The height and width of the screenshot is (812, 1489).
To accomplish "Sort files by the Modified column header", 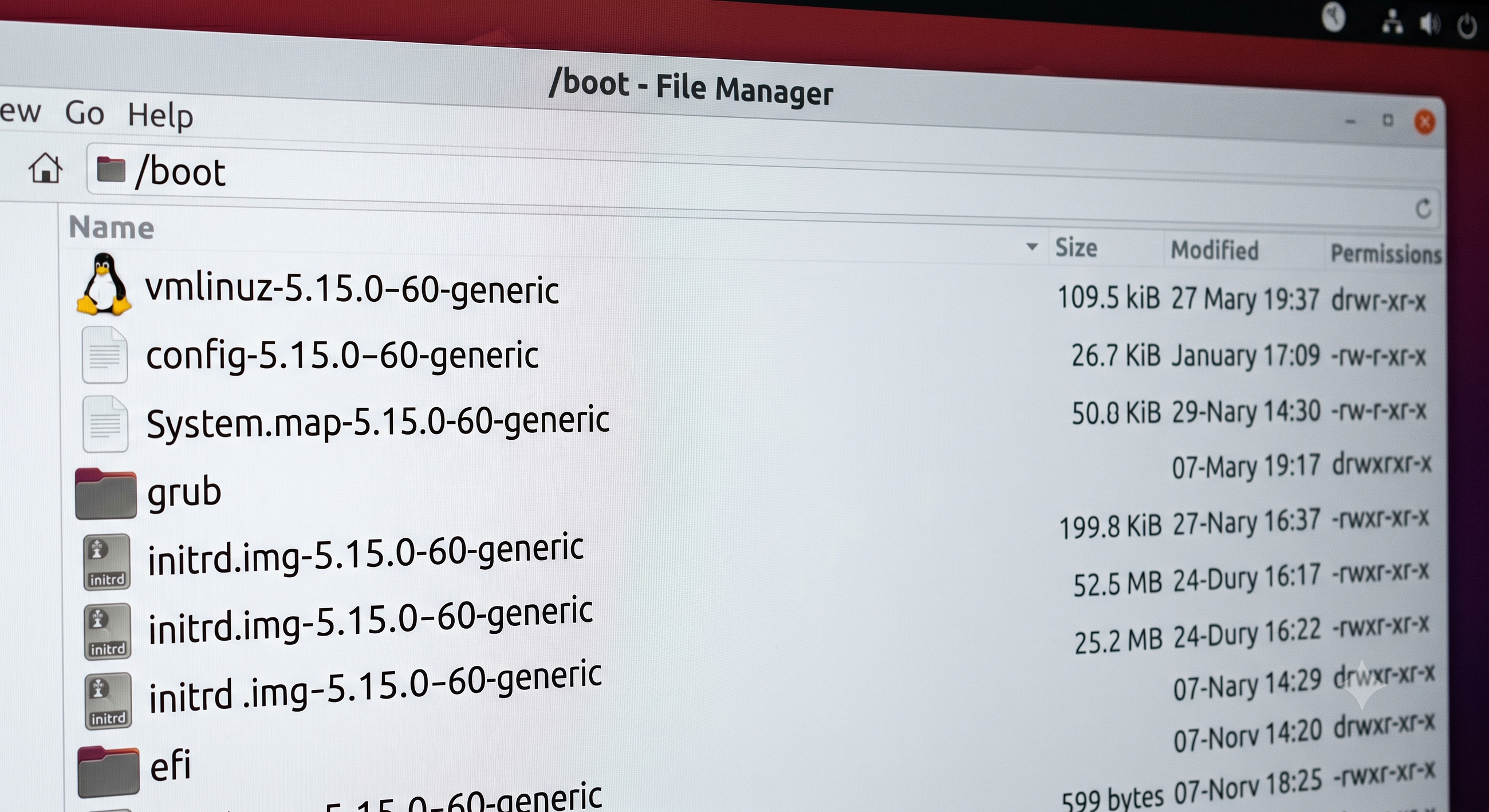I will [x=1215, y=250].
